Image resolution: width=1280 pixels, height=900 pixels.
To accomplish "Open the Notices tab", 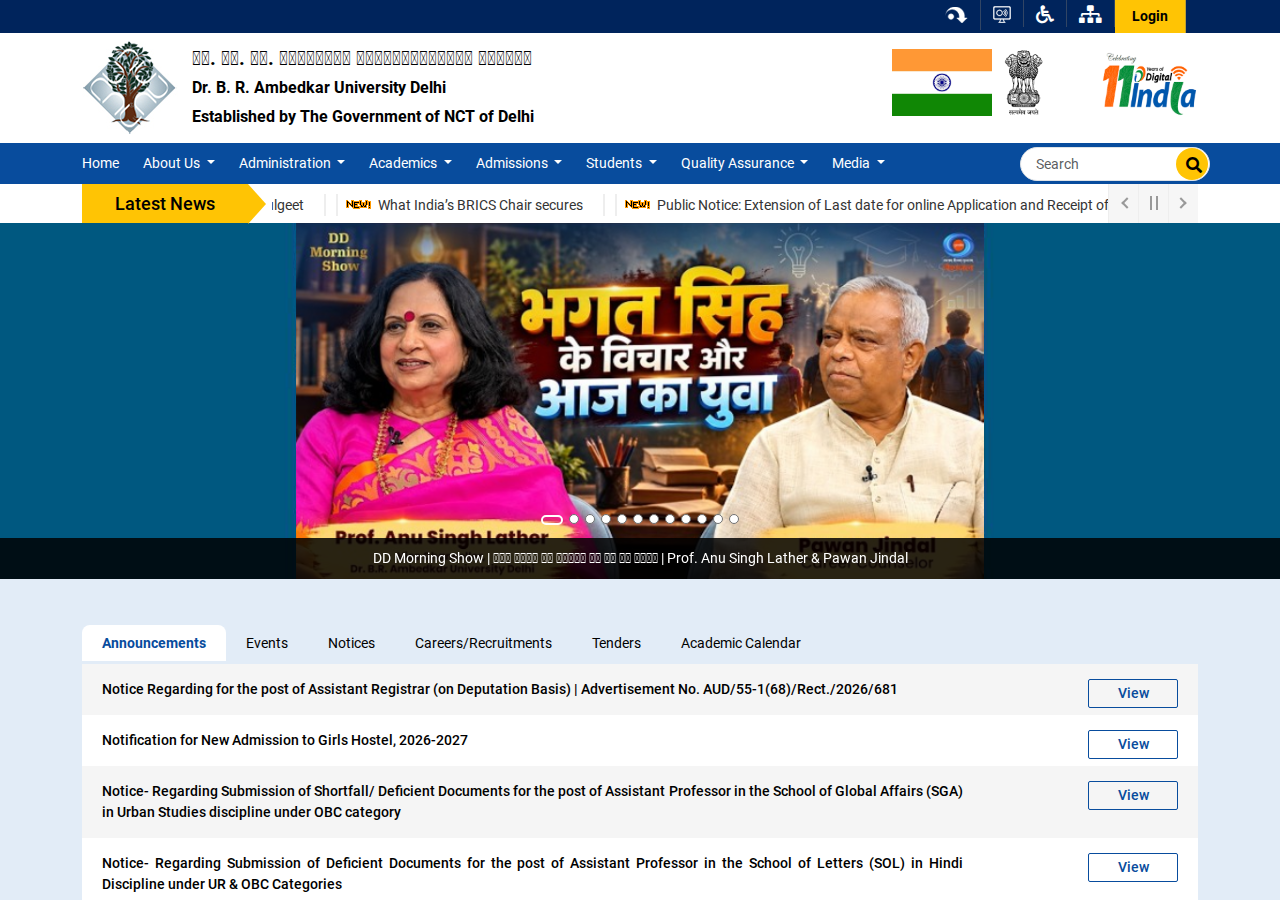I will coord(351,643).
